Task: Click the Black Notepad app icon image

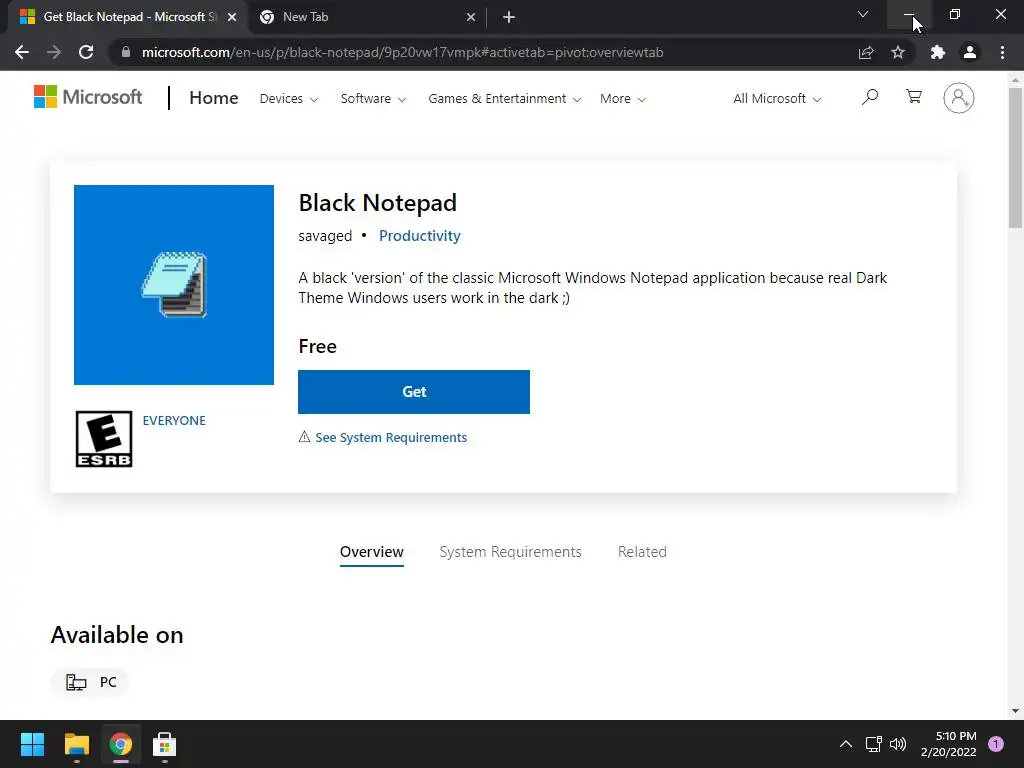Action: (174, 285)
